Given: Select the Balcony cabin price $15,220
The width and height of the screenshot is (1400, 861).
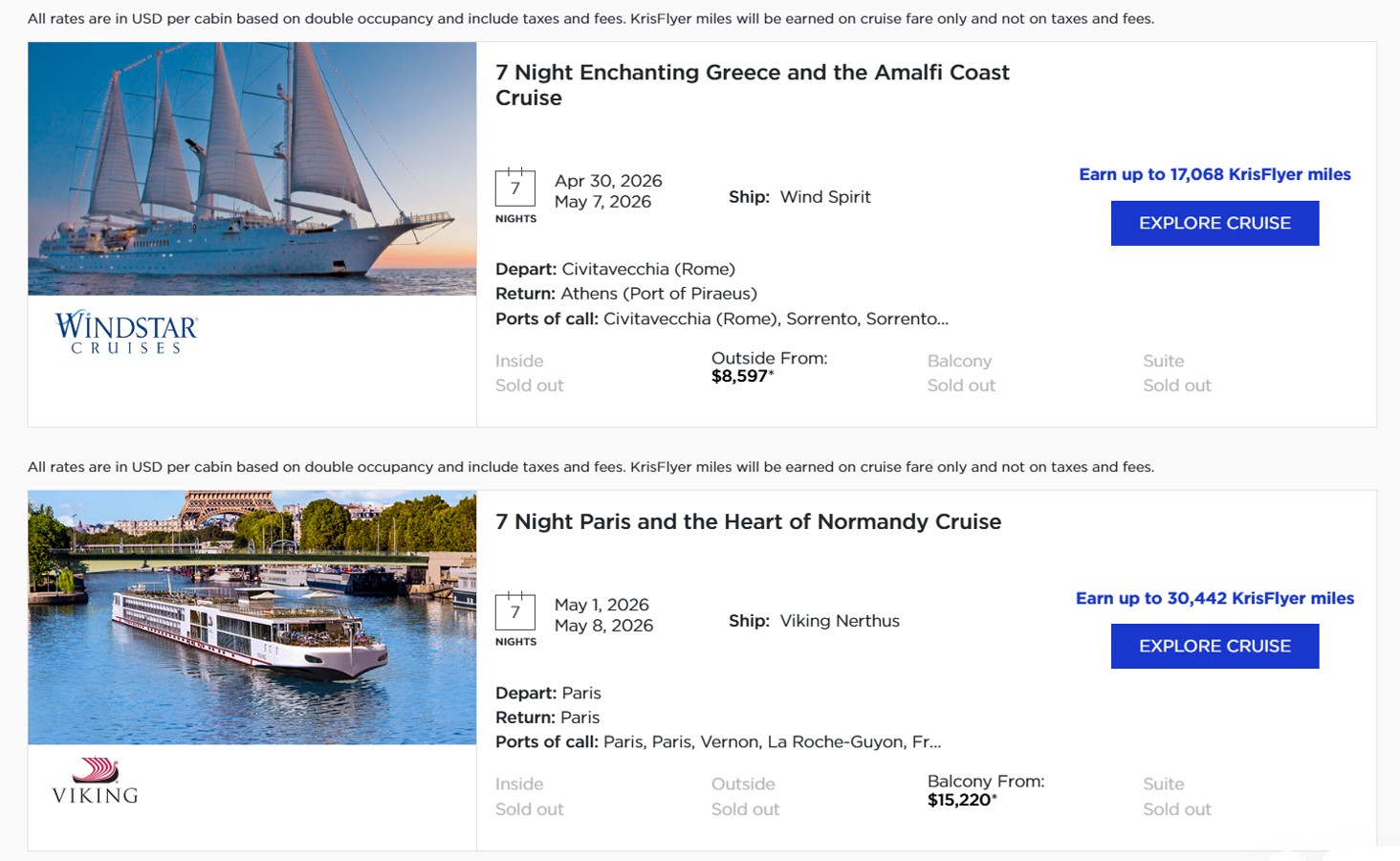Looking at the screenshot, I should (x=961, y=800).
